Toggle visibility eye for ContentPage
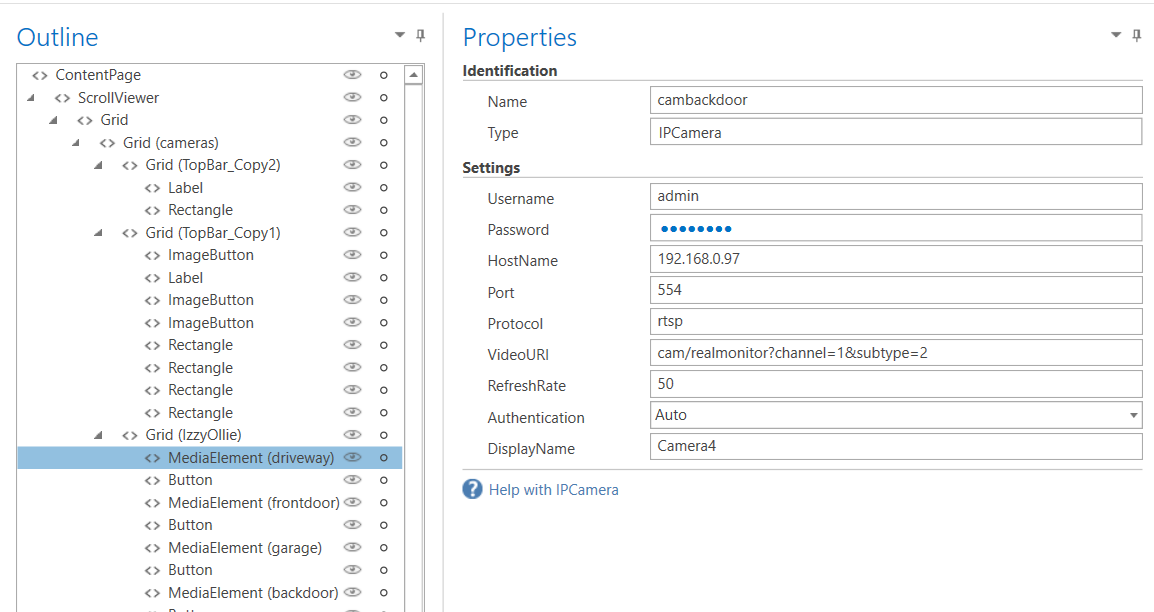Image resolution: width=1154 pixels, height=612 pixels. point(353,75)
